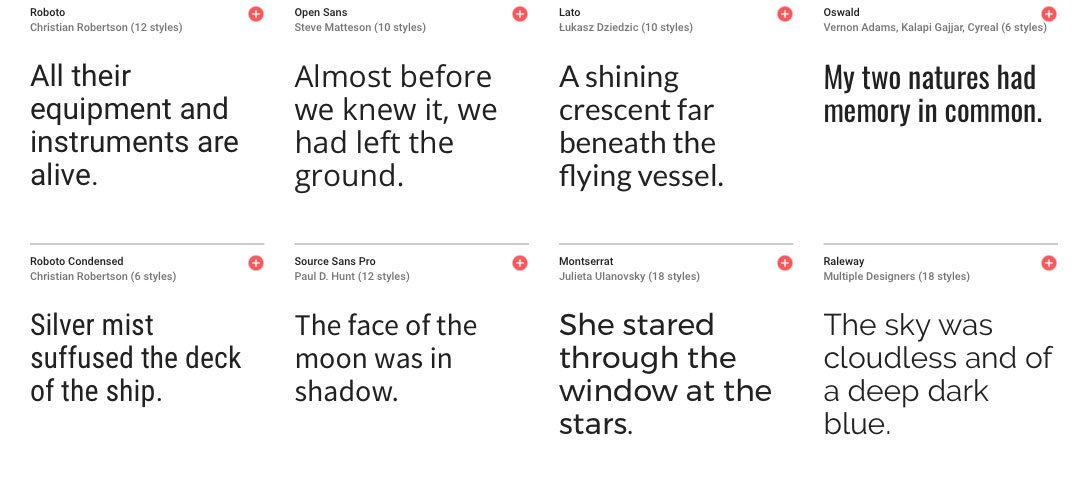Click the Raleway "The sky was cloudless" preview

pyautogui.click(x=937, y=374)
